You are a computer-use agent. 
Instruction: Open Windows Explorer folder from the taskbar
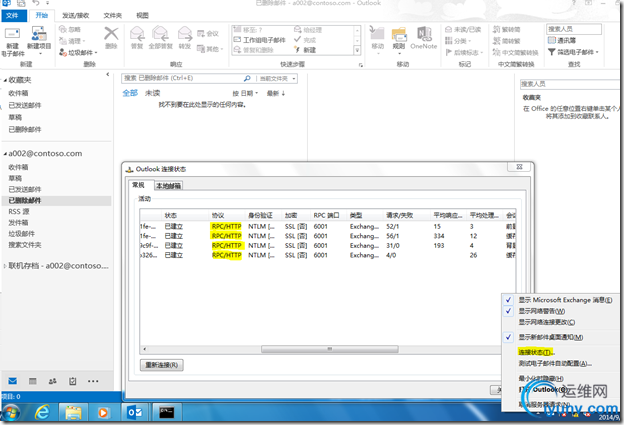(73, 413)
